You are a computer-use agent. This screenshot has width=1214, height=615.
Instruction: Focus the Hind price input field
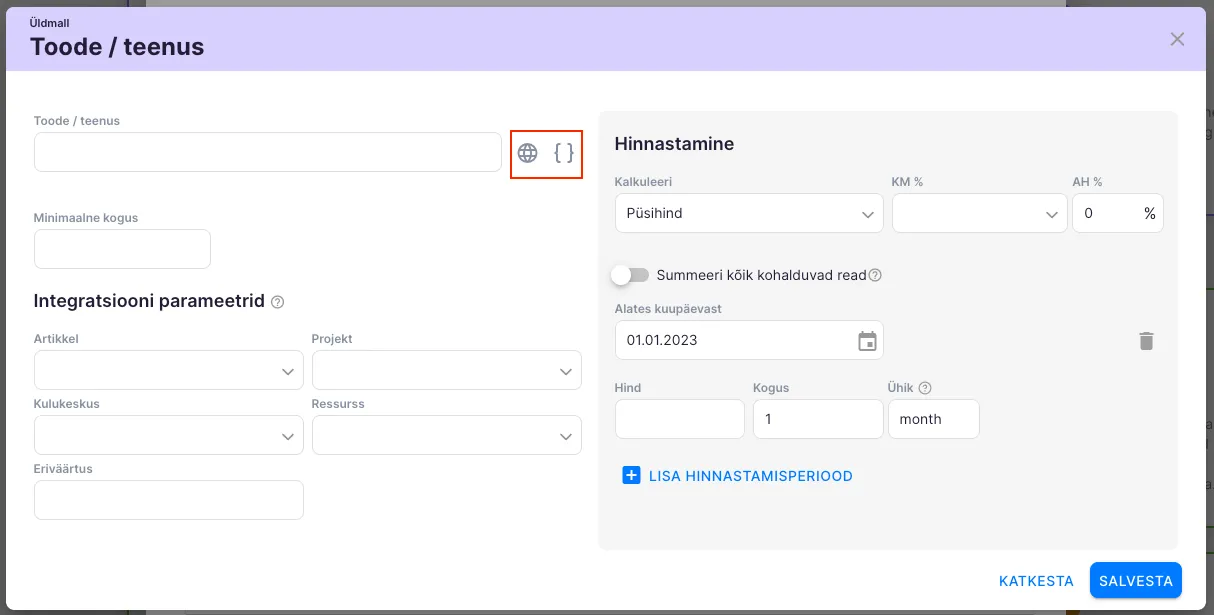[679, 420]
